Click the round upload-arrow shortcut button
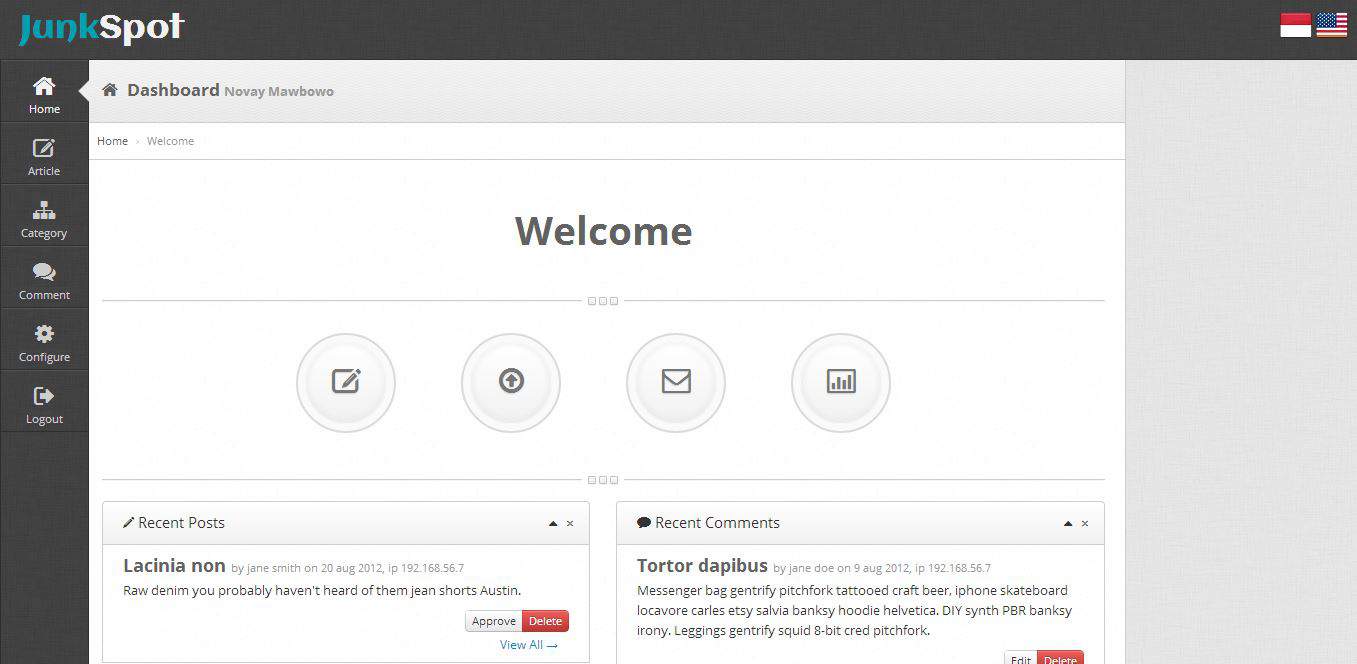This screenshot has width=1357, height=664. click(511, 382)
